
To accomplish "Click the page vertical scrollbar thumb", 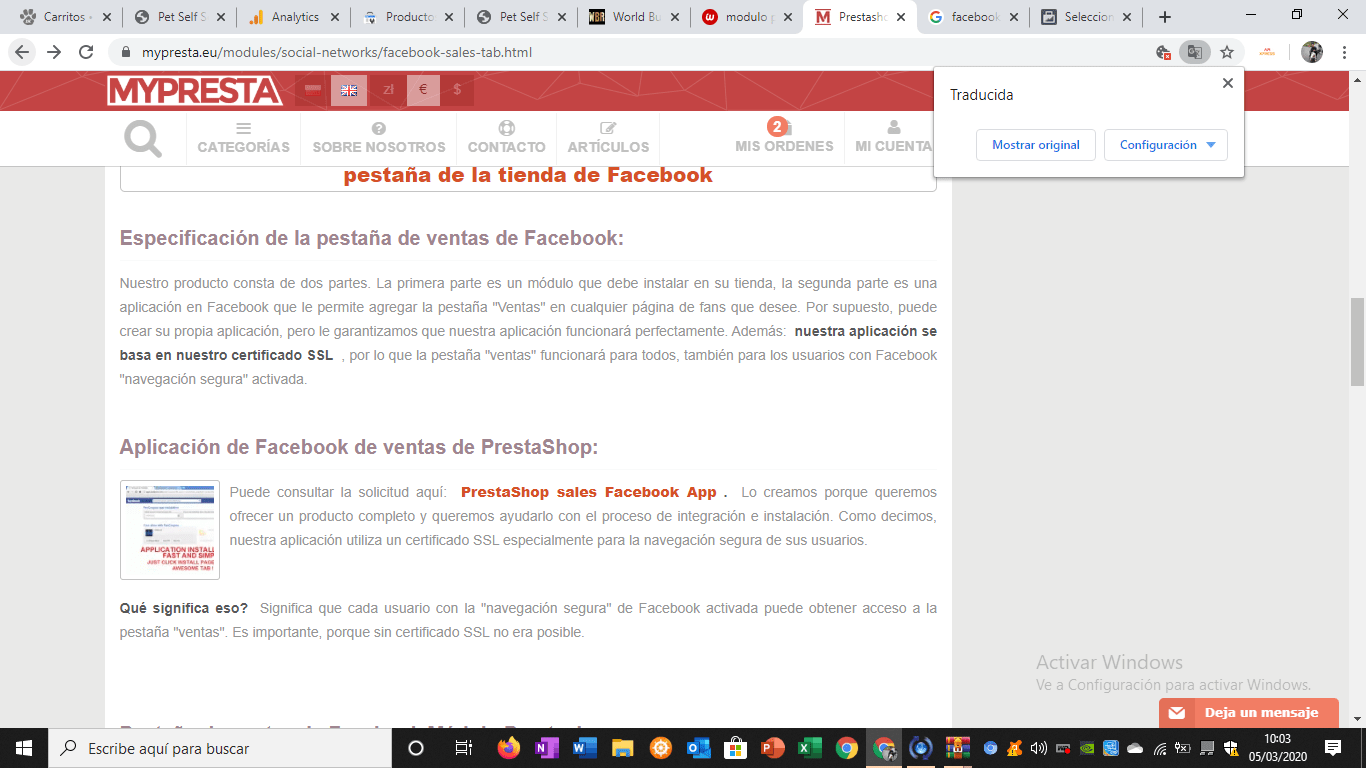I will coord(1357,342).
